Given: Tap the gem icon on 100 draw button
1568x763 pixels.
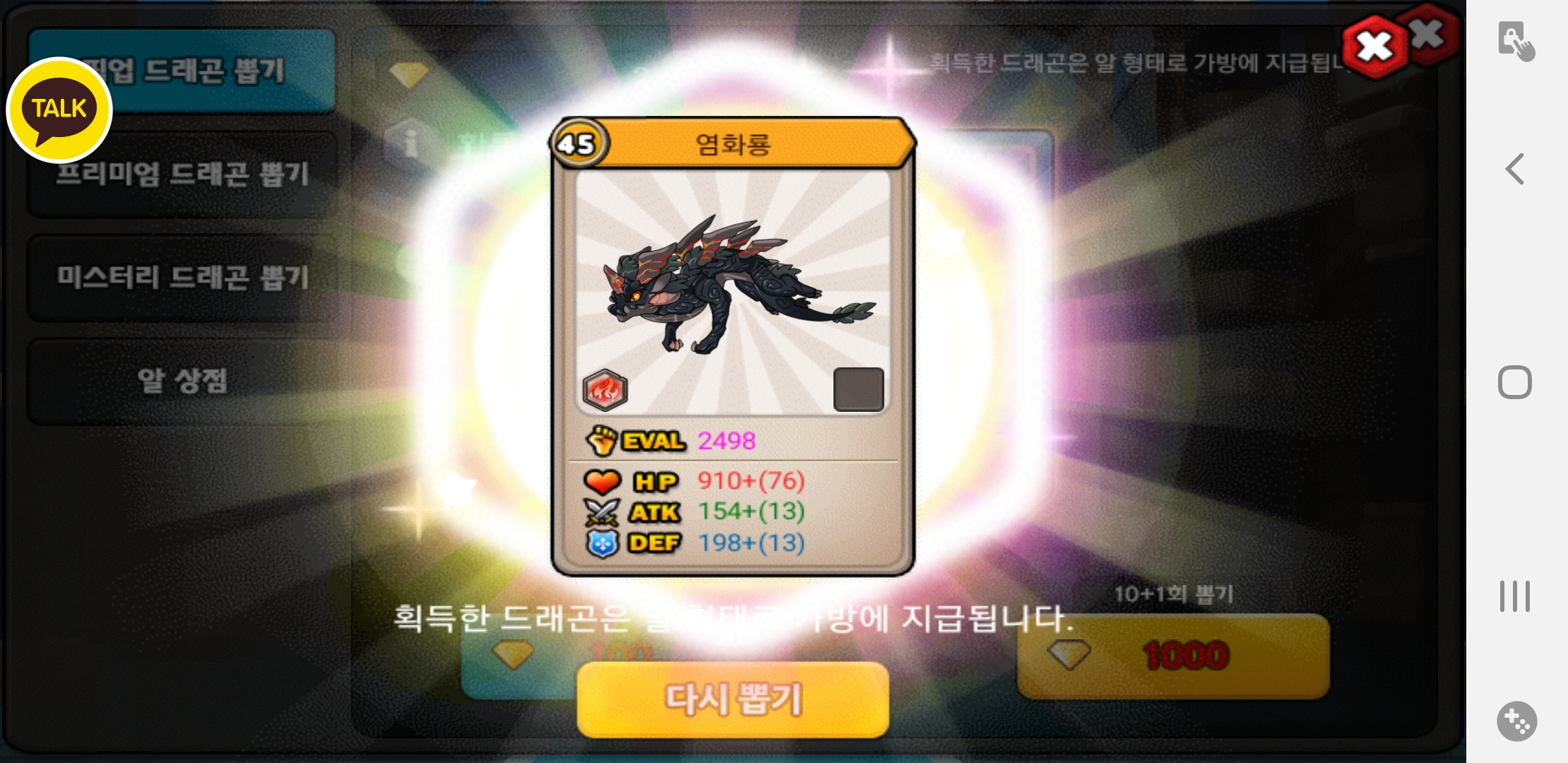Looking at the screenshot, I should pyautogui.click(x=513, y=654).
